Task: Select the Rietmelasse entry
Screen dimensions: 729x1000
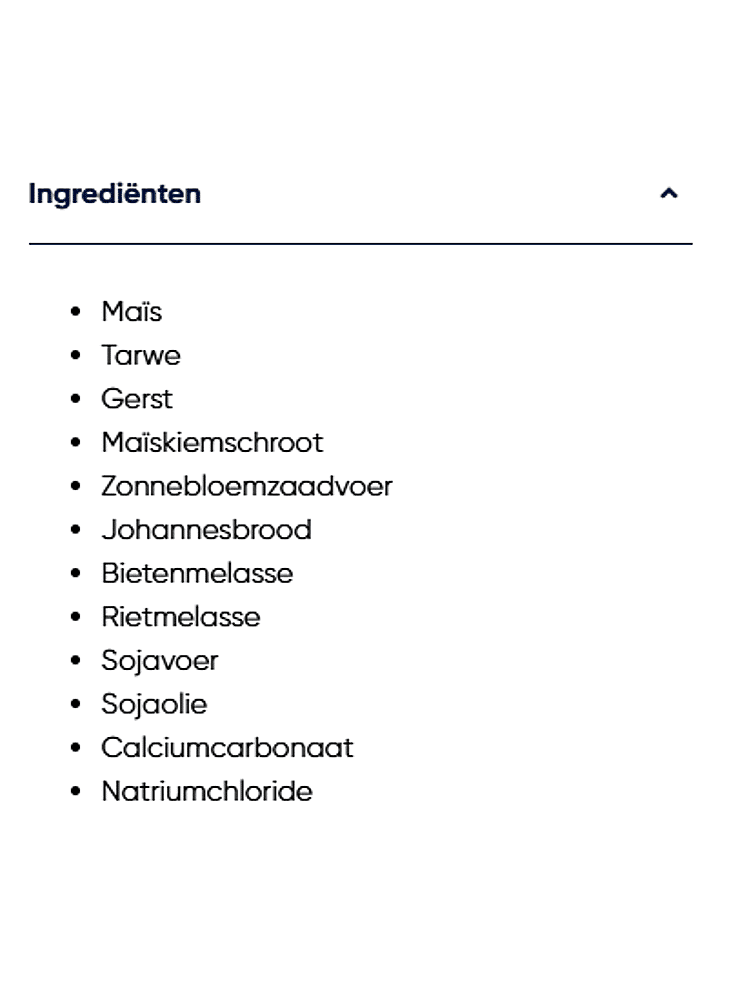Action: pos(180,617)
